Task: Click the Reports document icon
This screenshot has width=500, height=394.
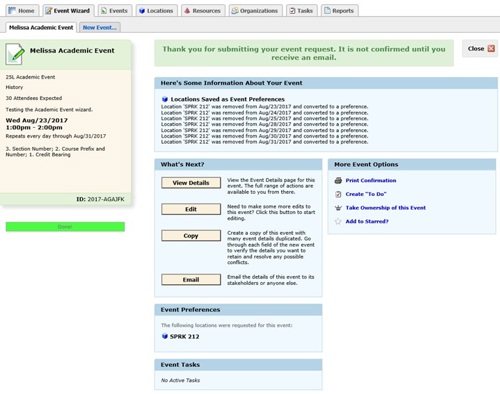Action: [328, 11]
